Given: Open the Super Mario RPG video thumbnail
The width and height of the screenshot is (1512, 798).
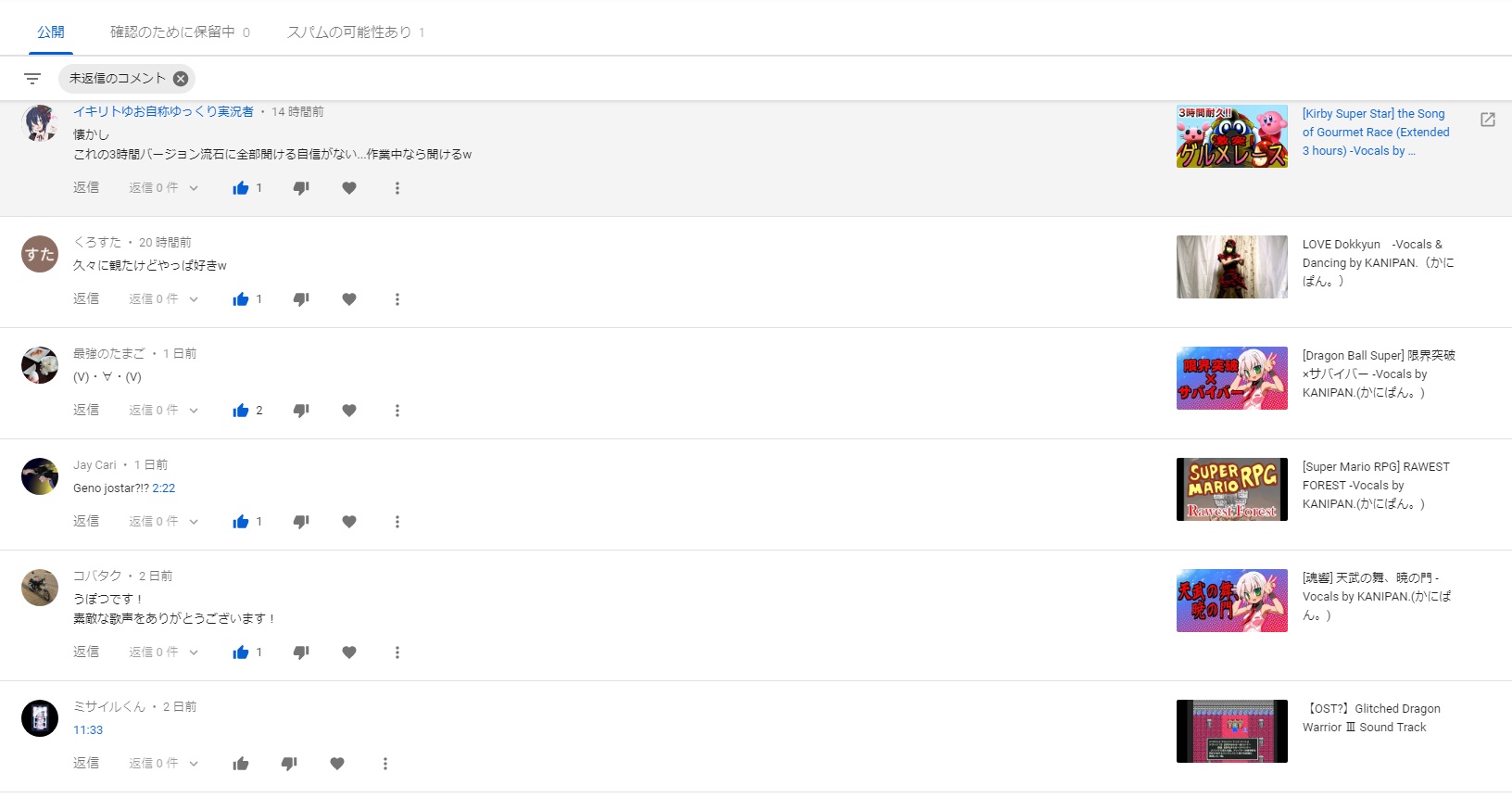Looking at the screenshot, I should pyautogui.click(x=1231, y=489).
